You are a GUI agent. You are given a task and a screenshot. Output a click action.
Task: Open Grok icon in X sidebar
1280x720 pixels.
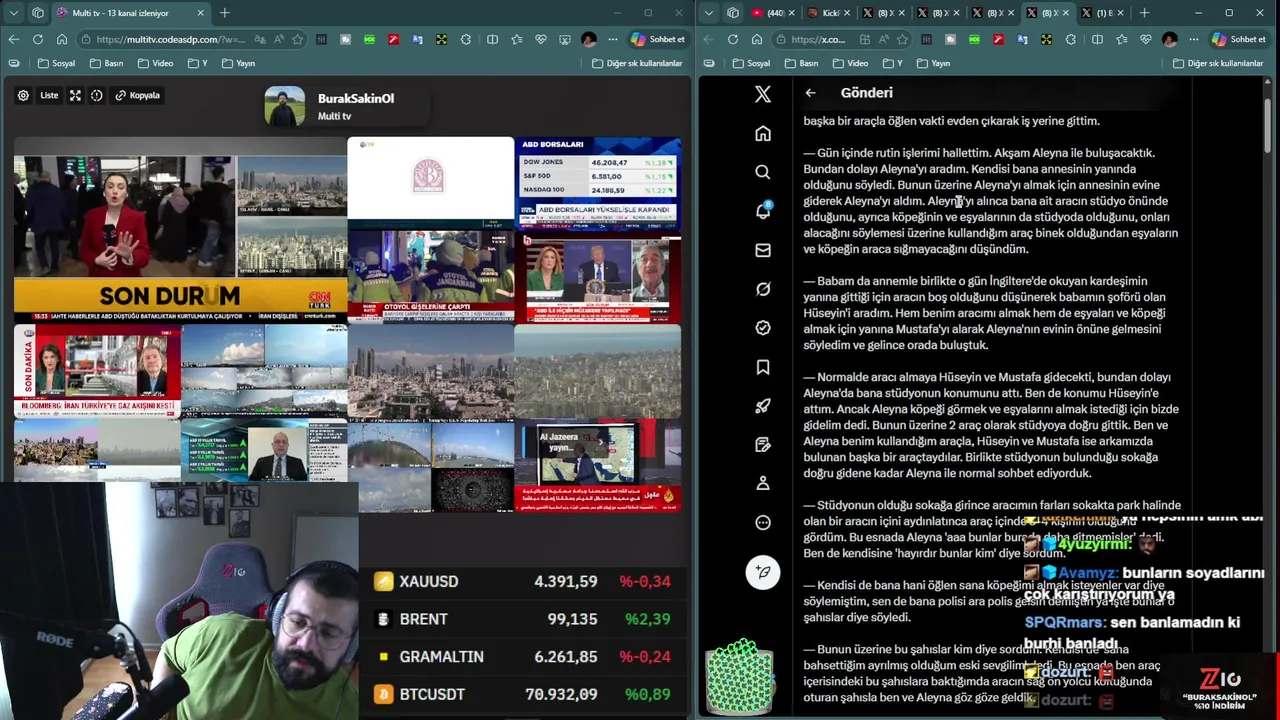763,289
